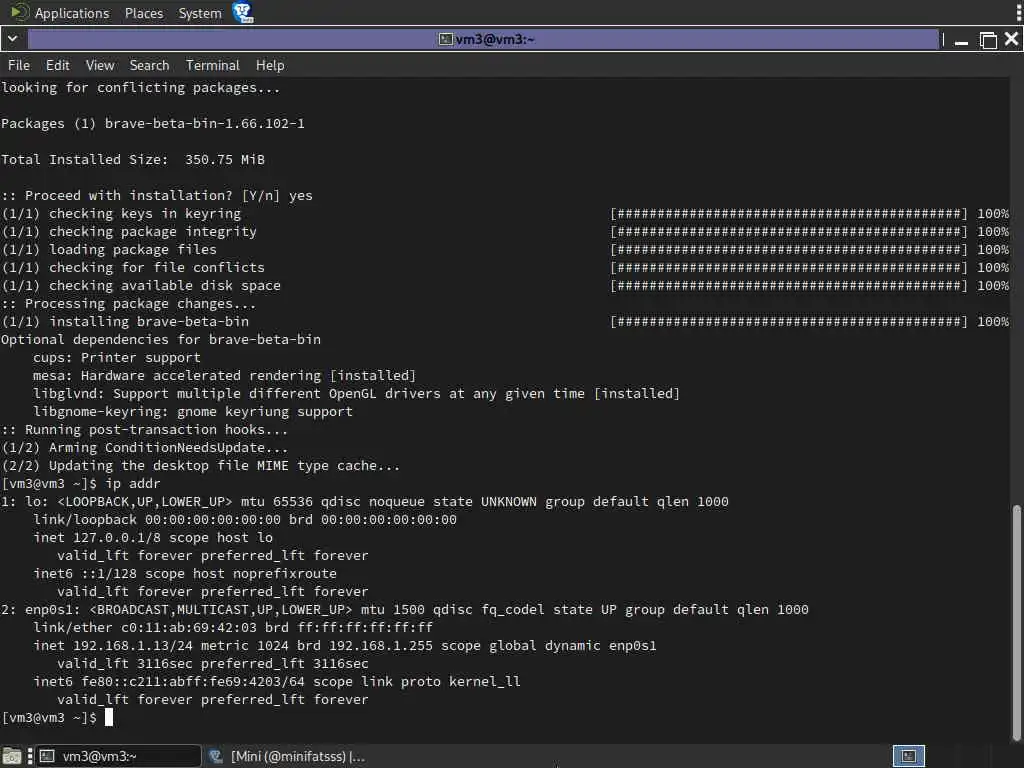Click the 'ip addr' command text
Screen dimensions: 1024x768
click(x=133, y=483)
